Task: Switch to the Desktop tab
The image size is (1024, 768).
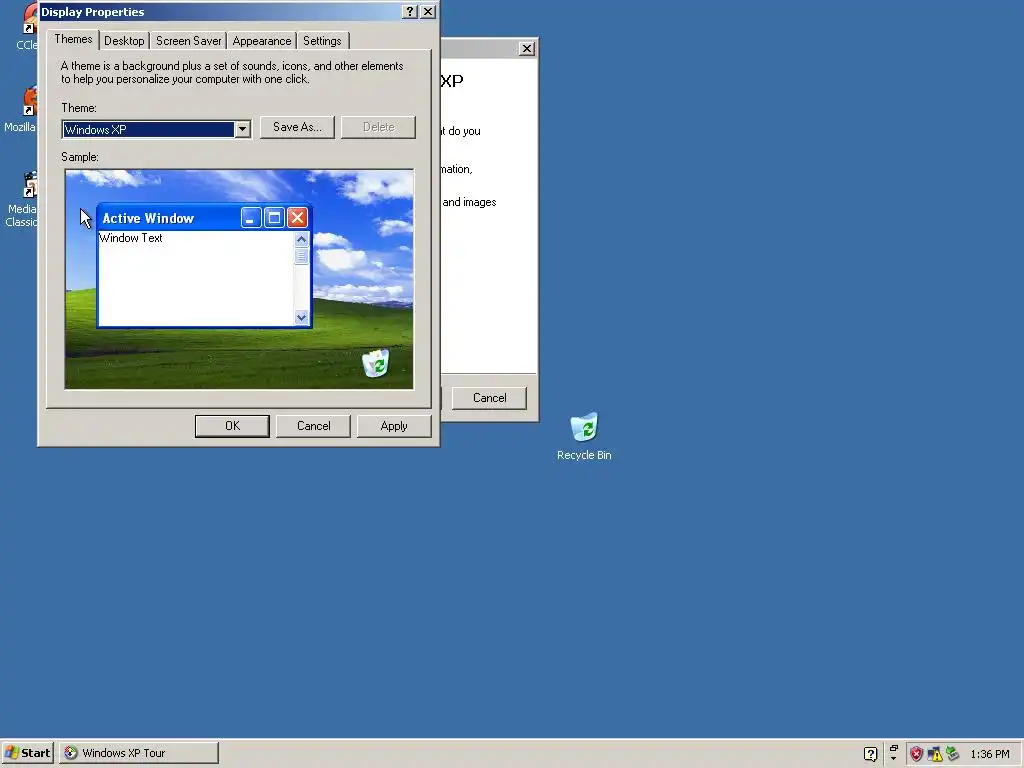Action: [124, 40]
